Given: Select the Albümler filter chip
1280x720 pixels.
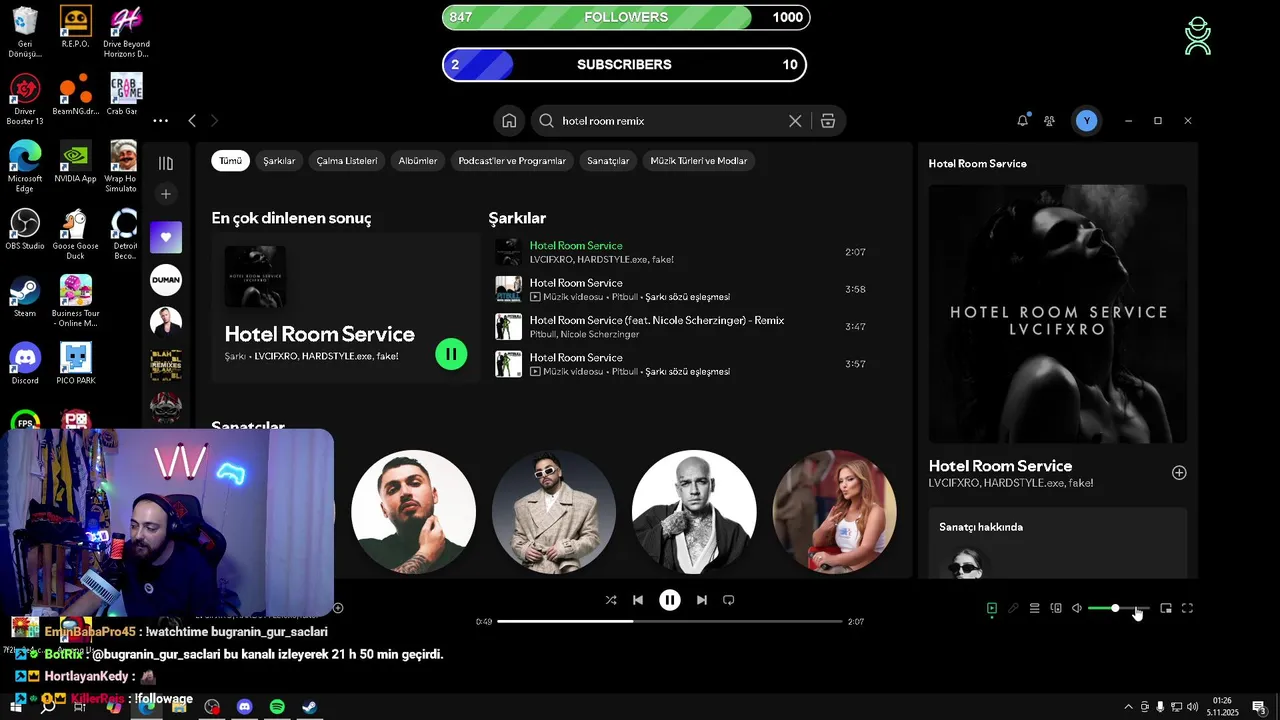Looking at the screenshot, I should (418, 161).
